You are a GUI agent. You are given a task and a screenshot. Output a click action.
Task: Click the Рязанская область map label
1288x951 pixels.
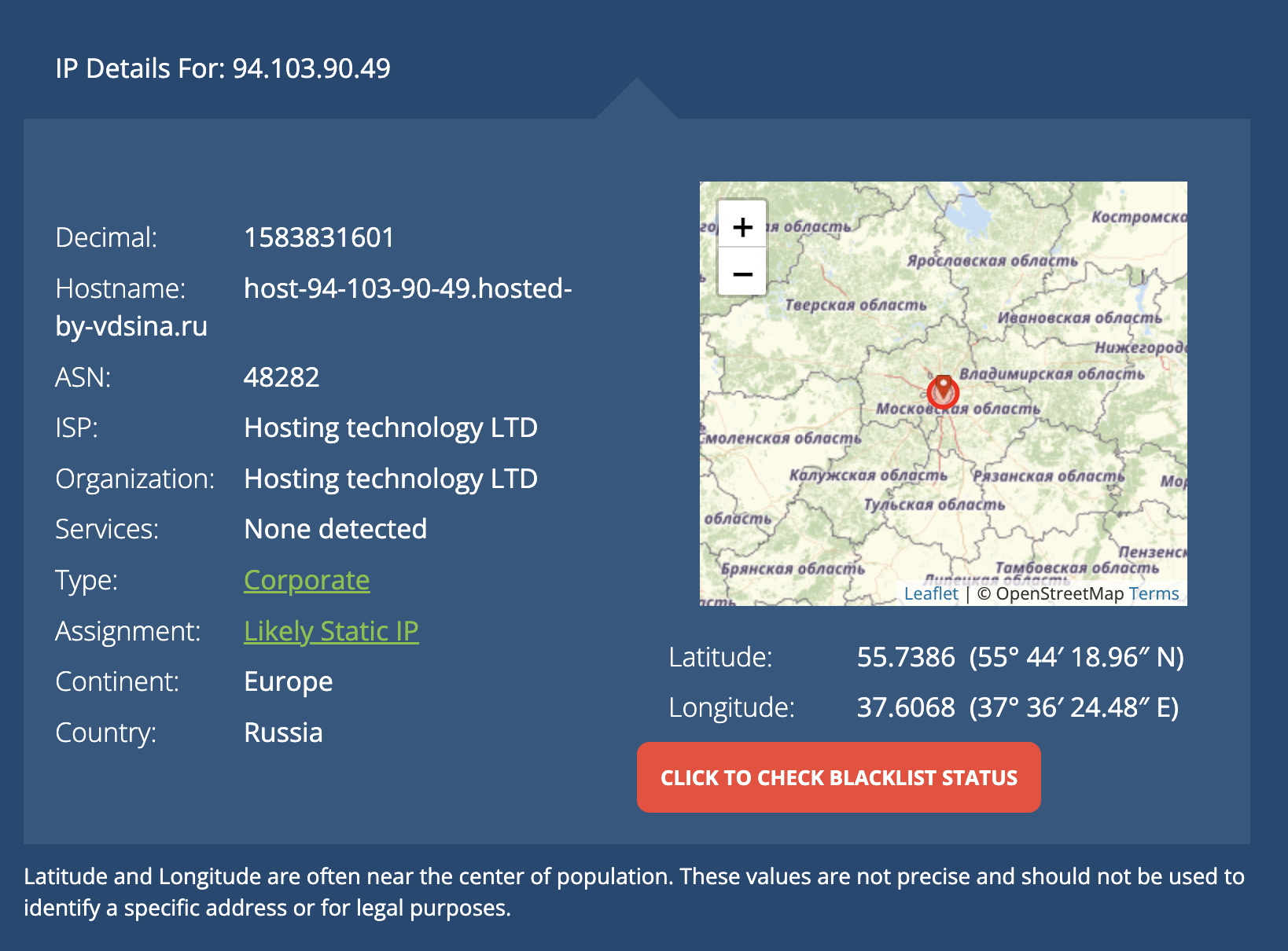[1048, 476]
